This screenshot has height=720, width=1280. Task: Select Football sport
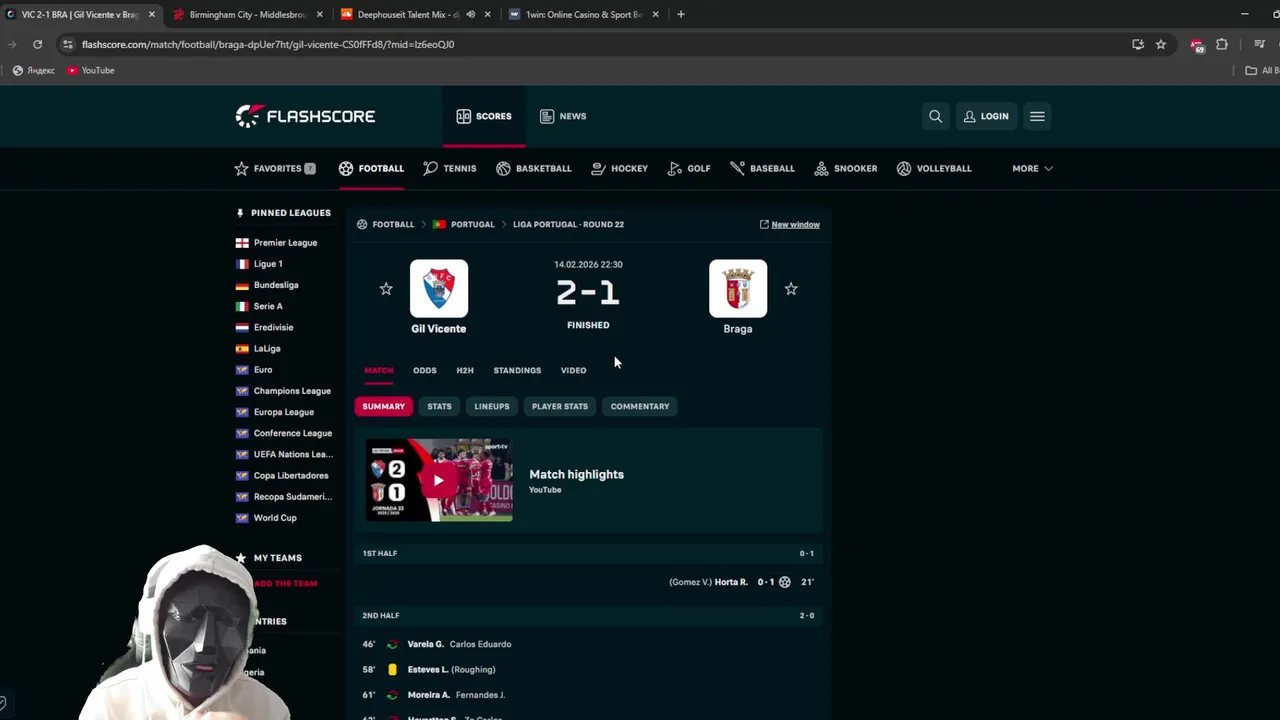[371, 168]
